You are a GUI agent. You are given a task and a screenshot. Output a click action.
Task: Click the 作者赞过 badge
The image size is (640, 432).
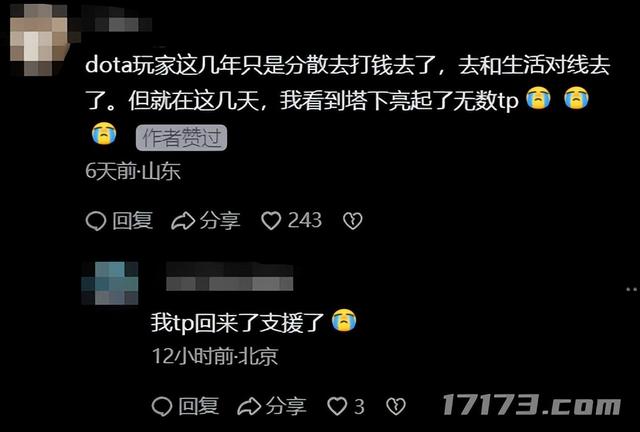[x=181, y=138]
